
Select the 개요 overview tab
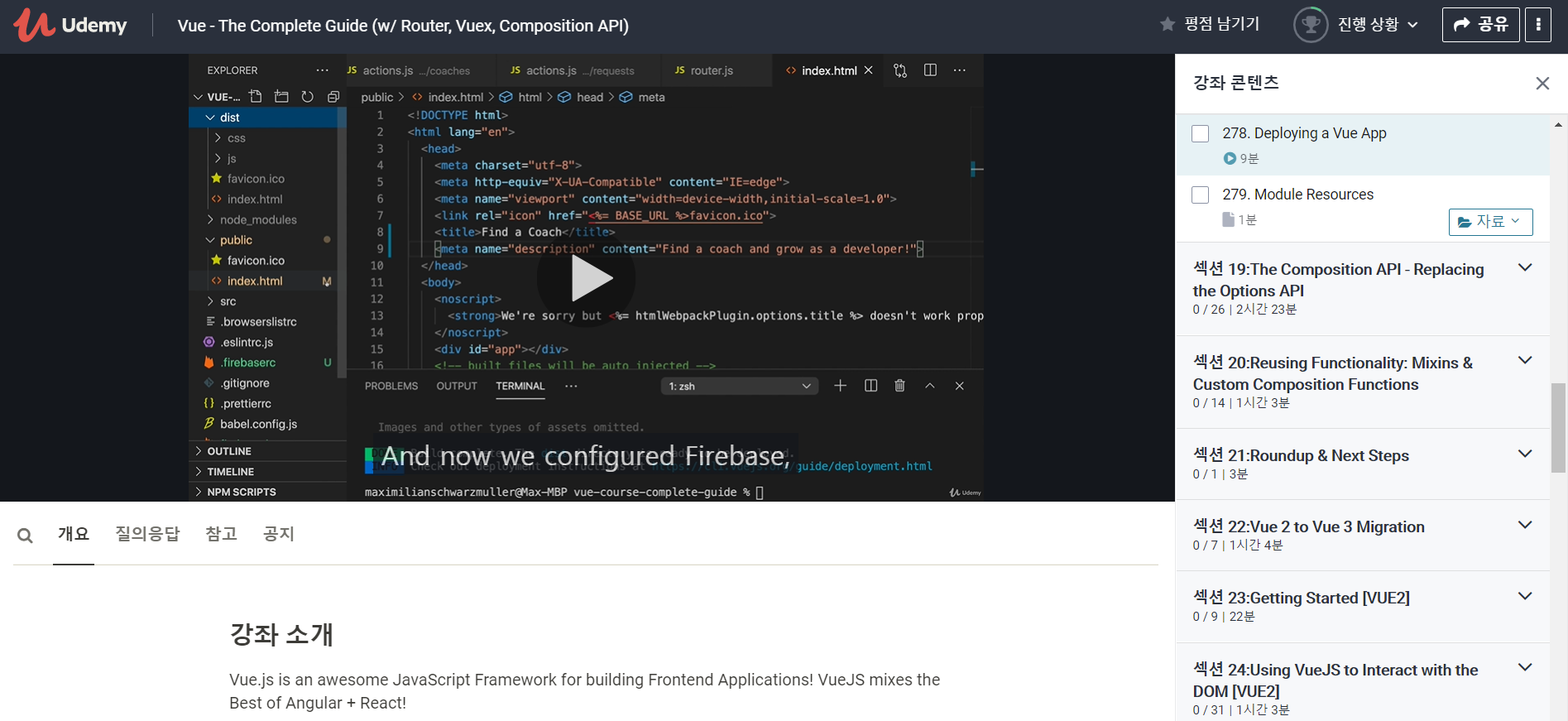(x=74, y=534)
